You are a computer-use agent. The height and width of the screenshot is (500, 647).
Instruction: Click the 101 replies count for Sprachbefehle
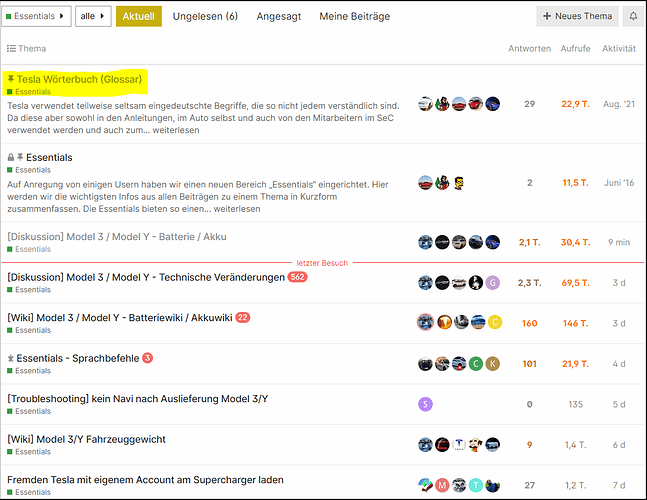tap(529, 363)
